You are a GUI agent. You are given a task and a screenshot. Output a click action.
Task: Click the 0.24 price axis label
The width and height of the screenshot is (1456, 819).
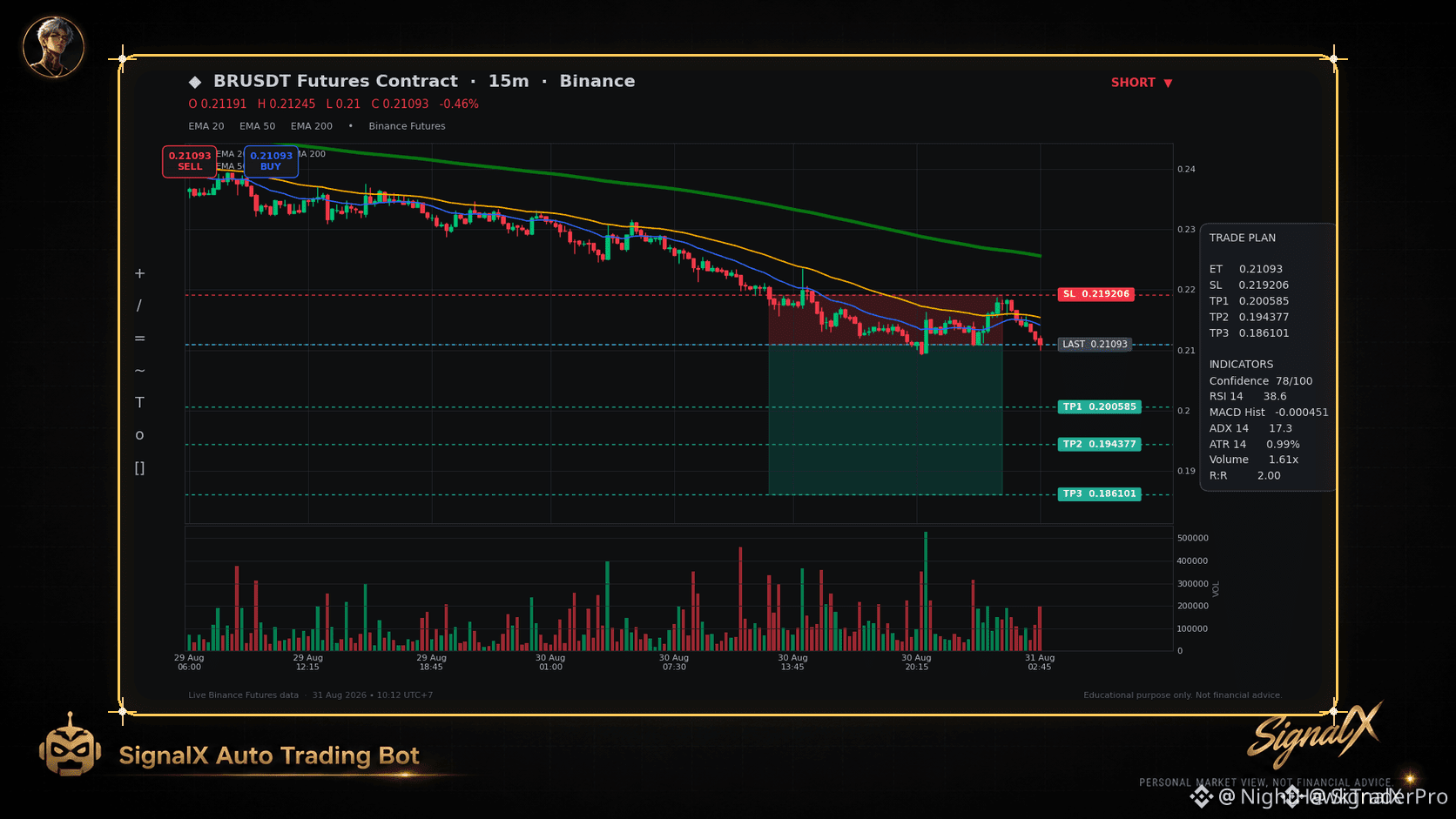click(x=1186, y=170)
